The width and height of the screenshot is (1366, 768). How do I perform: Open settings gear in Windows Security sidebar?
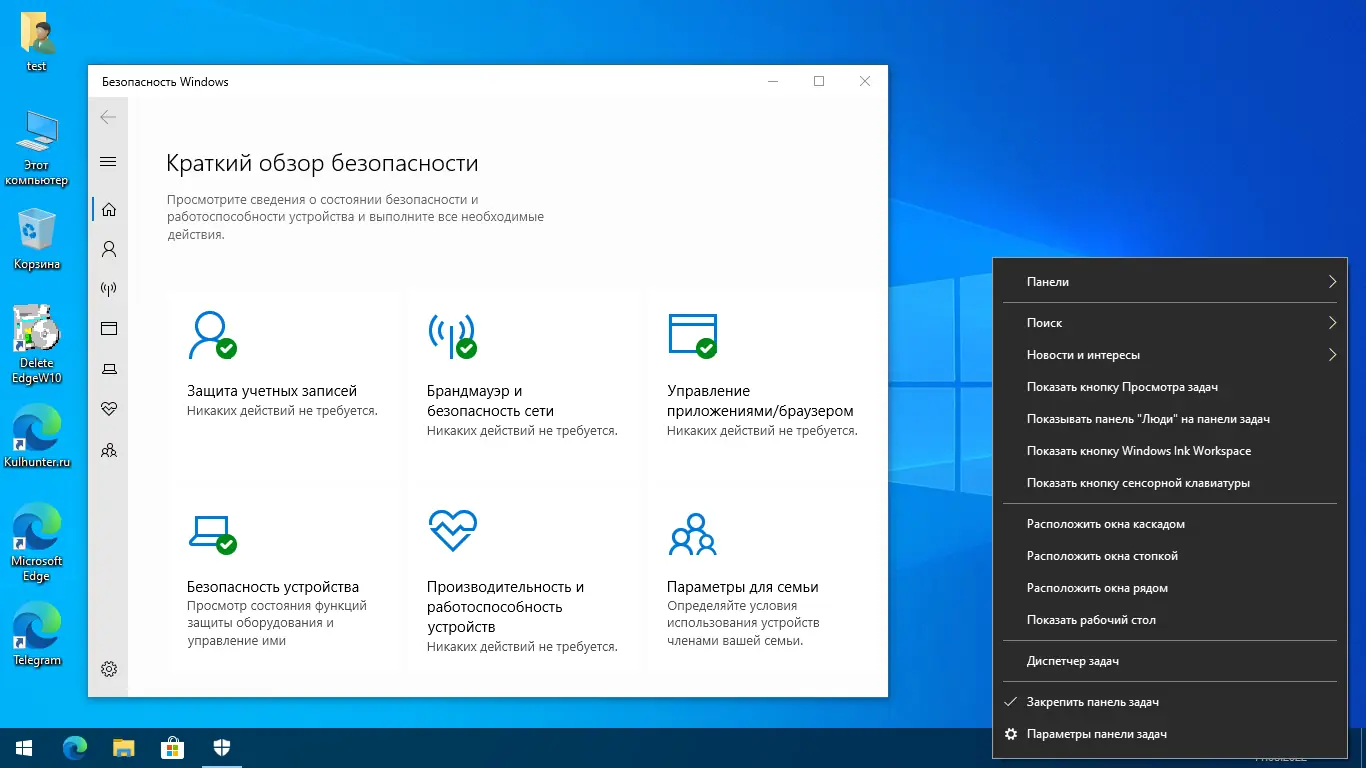(109, 669)
